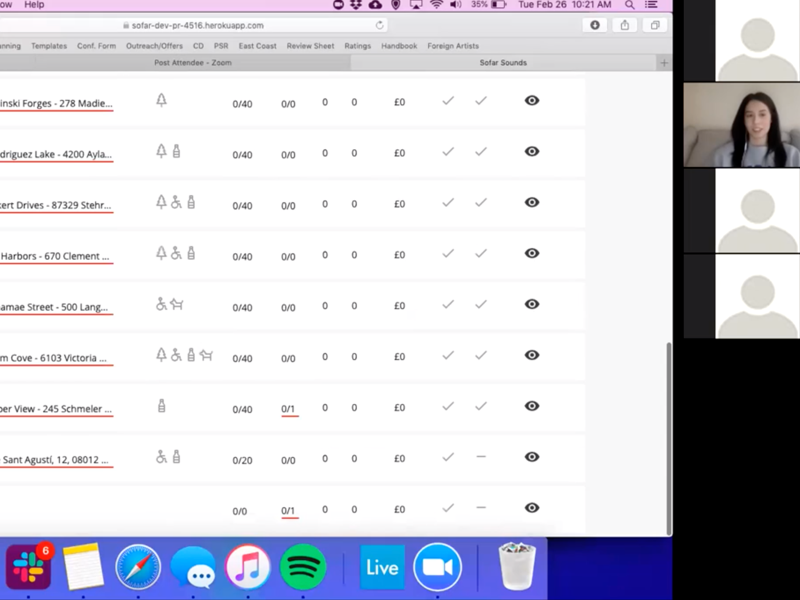Open Handbook bookmark

(399, 46)
